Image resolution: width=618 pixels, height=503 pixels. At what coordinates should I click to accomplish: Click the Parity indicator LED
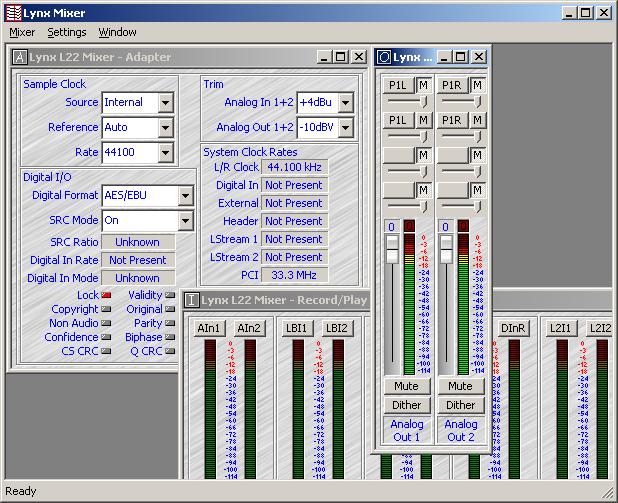click(170, 323)
